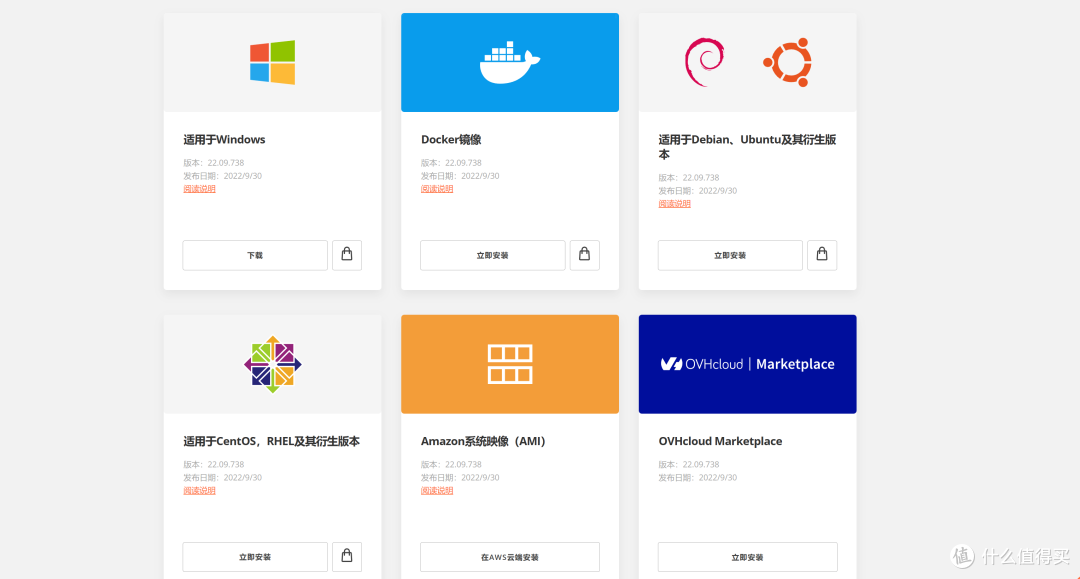Viewport: 1080px width, 579px height.
Task: Click 发布日期 2022/9/30 on Amazon card
Action: tap(460, 478)
